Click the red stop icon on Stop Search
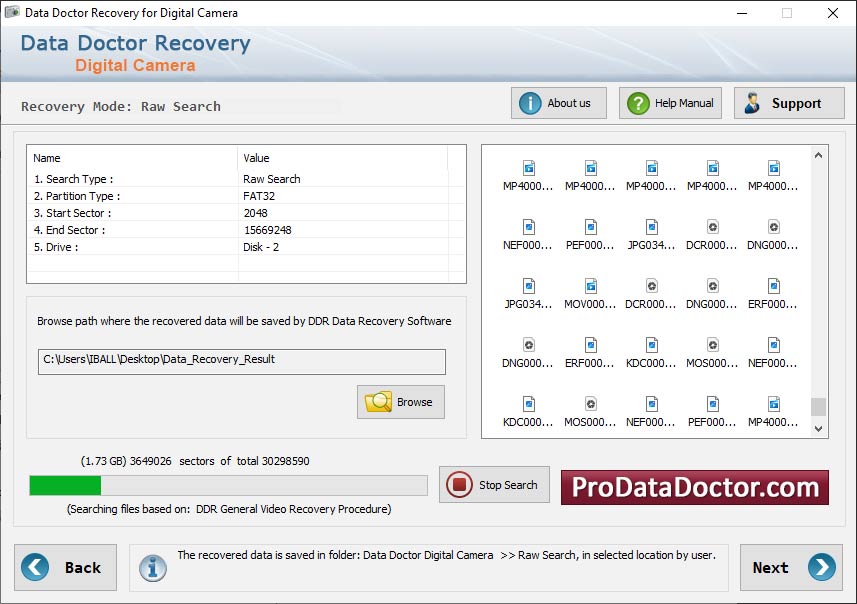857x604 pixels. click(459, 485)
